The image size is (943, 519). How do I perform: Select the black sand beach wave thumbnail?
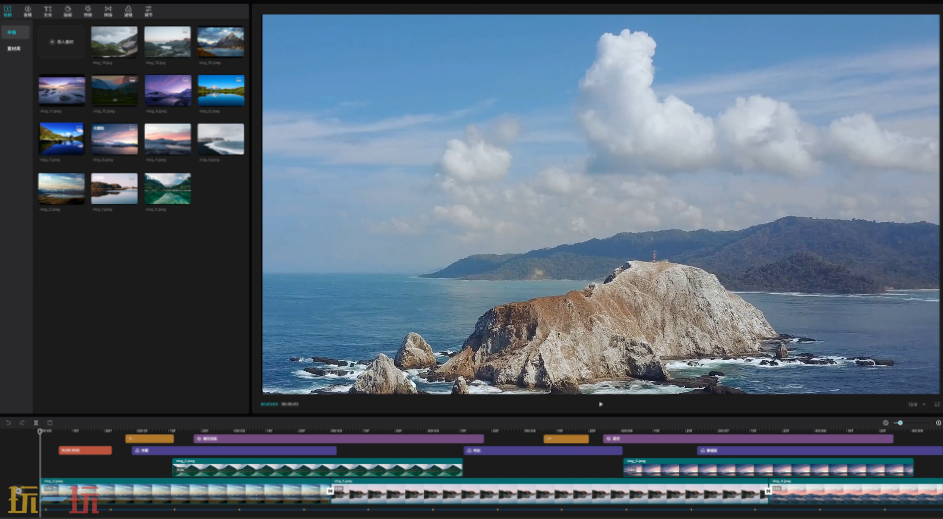(x=221, y=140)
